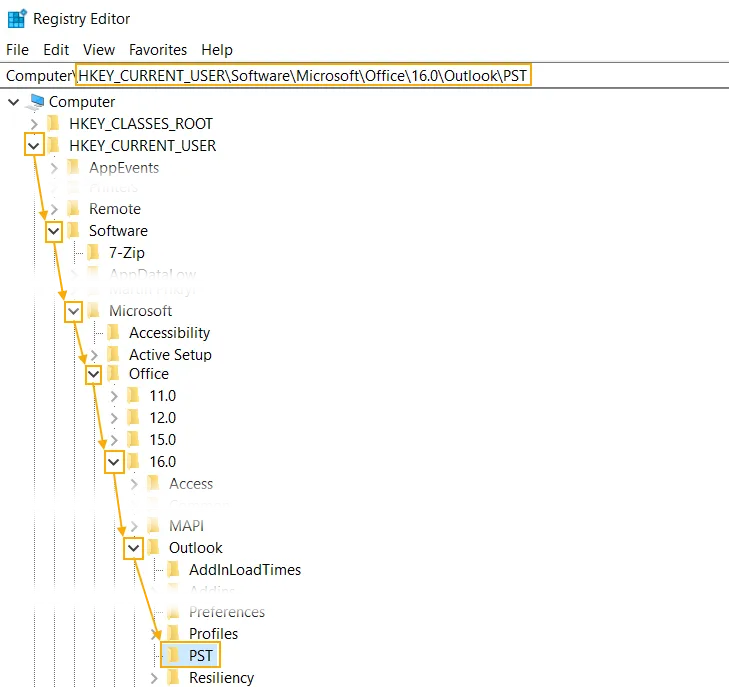The image size is (729, 687).
Task: Expand the 11.0 key chevron
Action: click(114, 396)
